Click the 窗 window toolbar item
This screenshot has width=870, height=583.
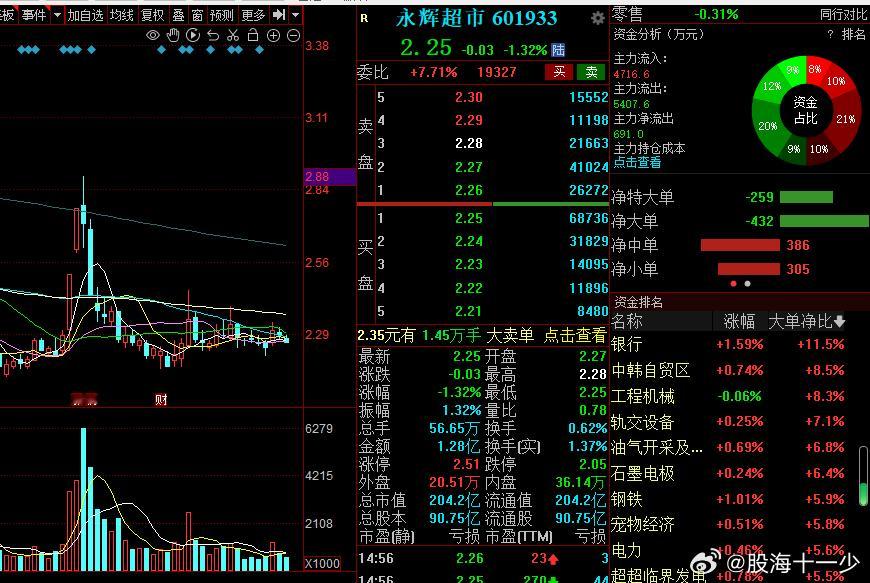[197, 15]
